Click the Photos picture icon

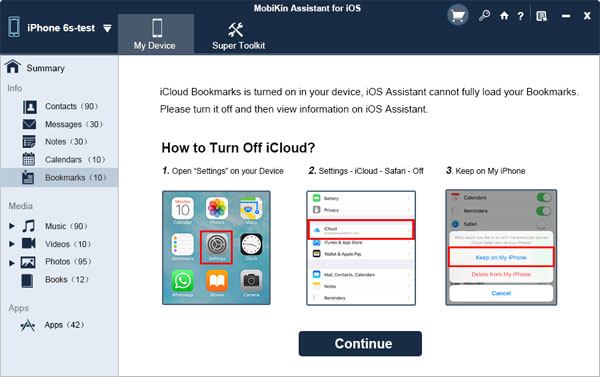coord(28,262)
